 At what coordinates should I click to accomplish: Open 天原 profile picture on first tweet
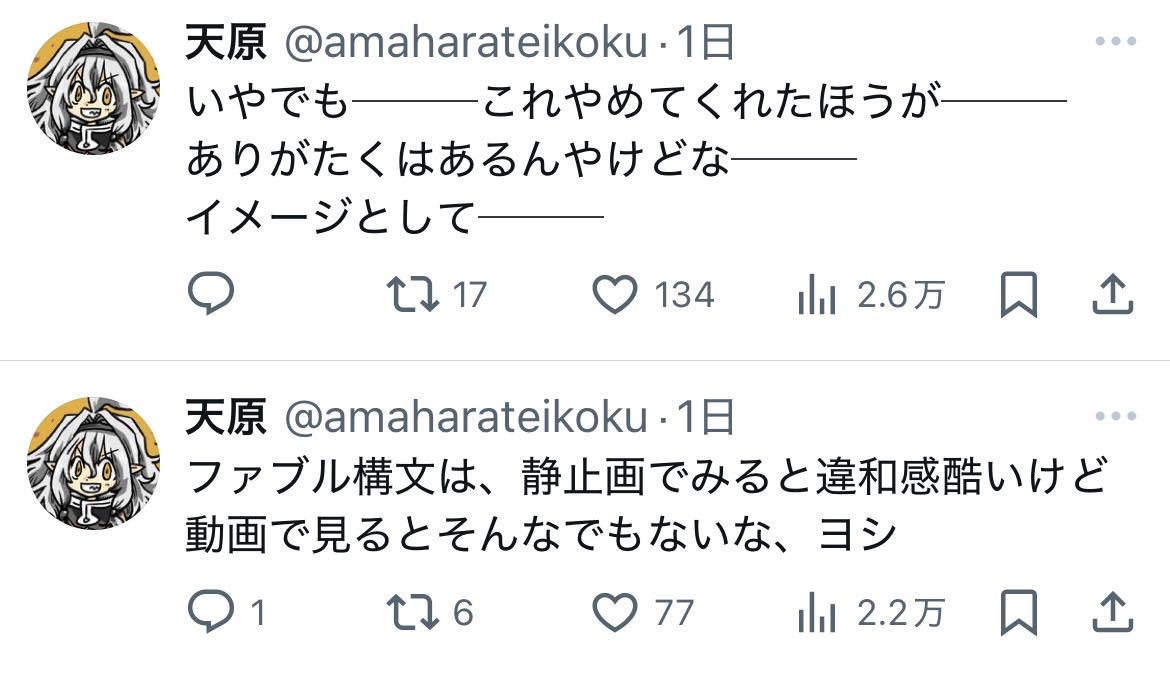coord(93,88)
